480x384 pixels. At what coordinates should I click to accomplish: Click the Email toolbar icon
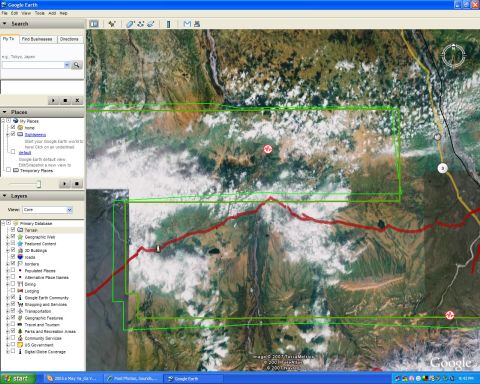click(x=187, y=24)
